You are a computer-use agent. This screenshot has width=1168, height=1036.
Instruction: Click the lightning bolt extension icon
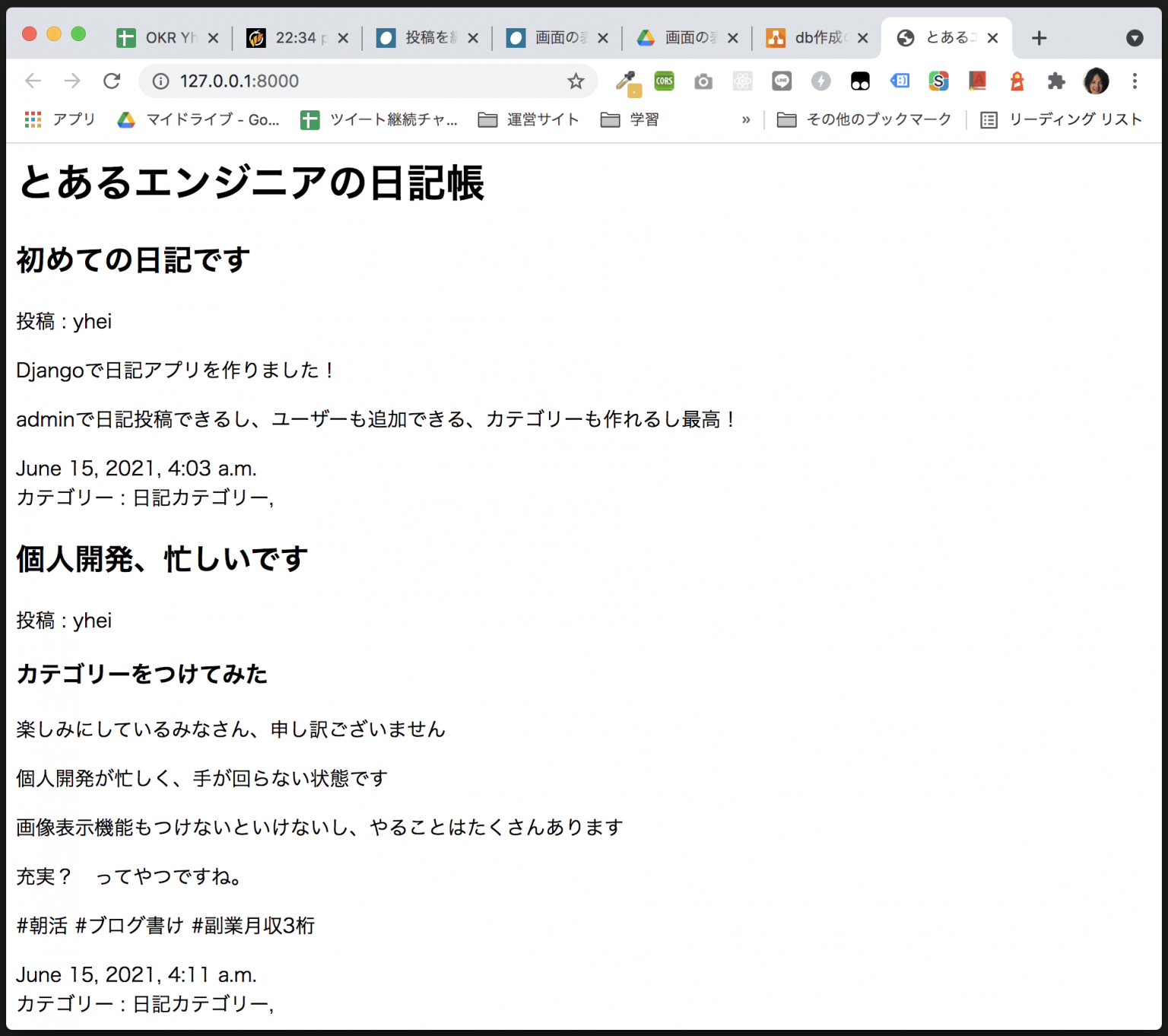pos(821,81)
